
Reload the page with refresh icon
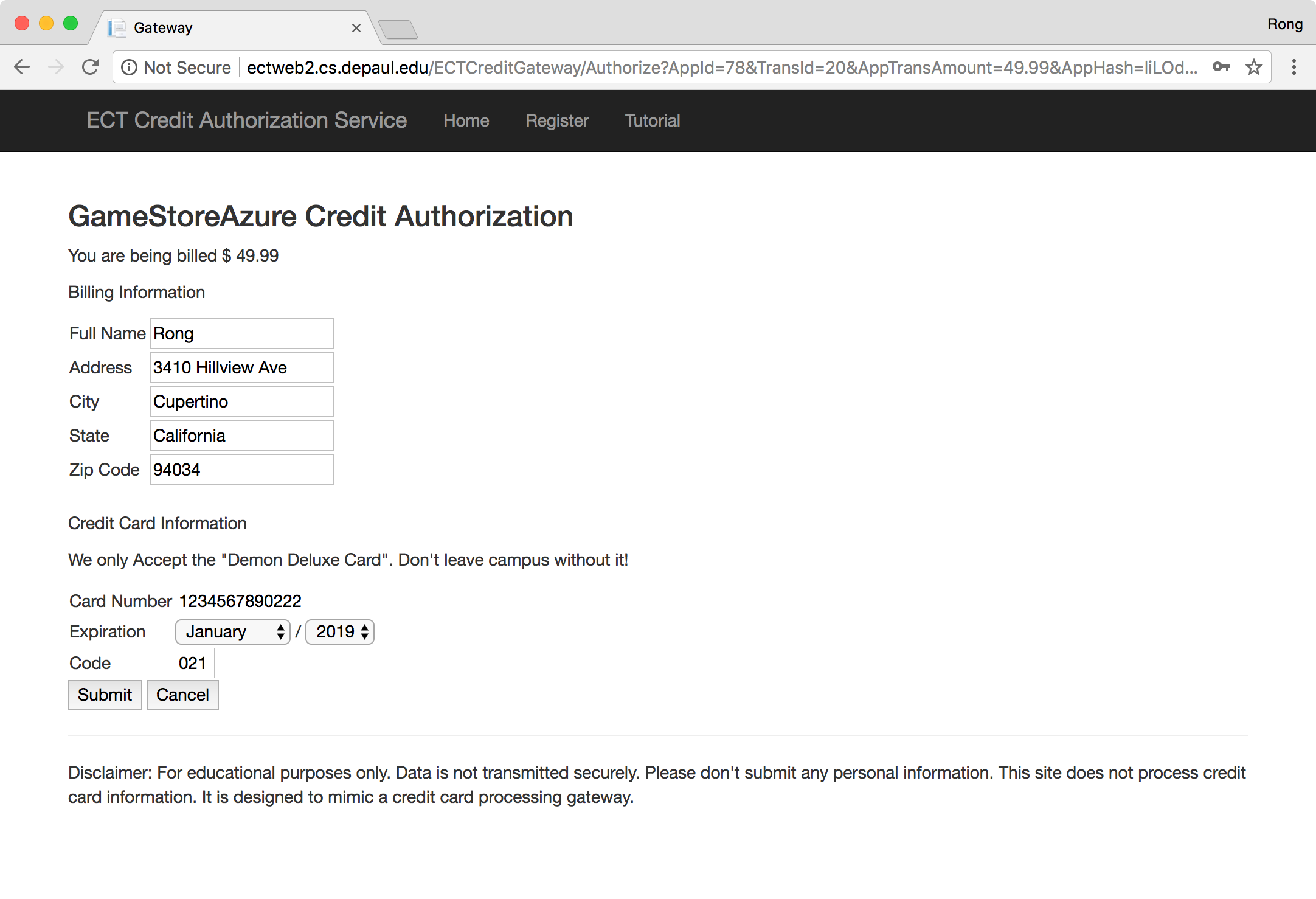(91, 67)
